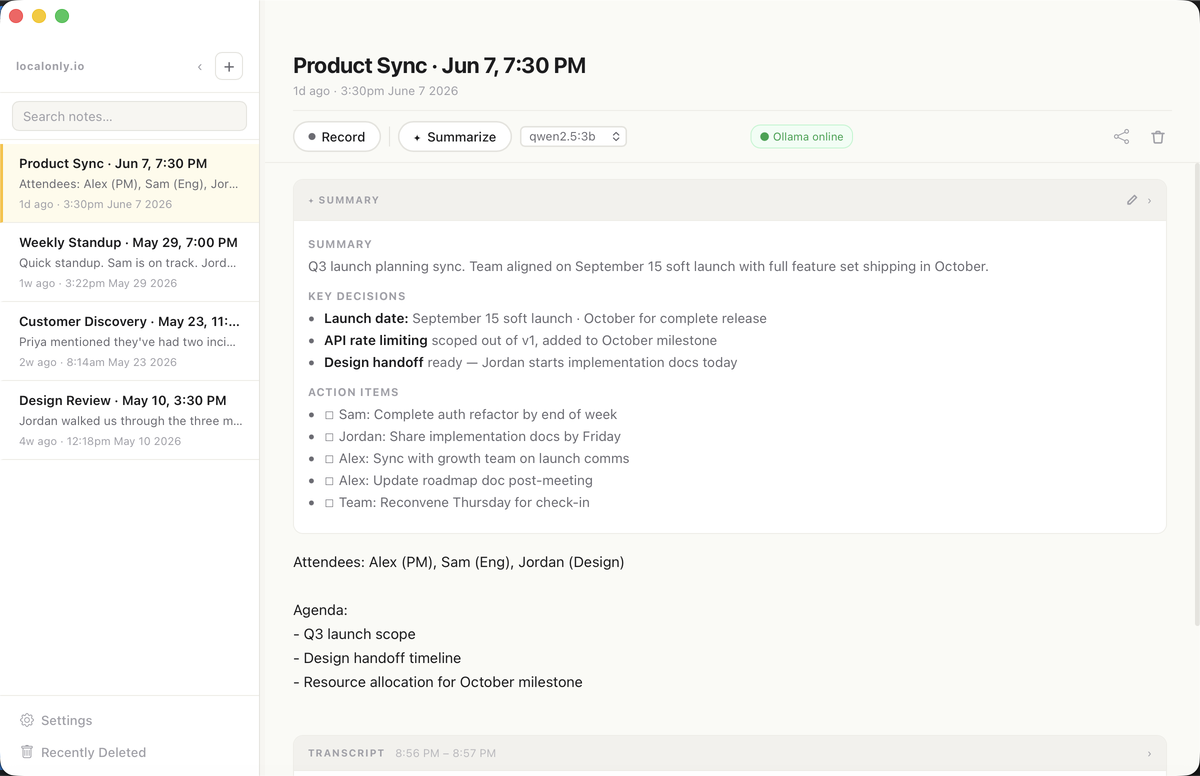Collapse the Summary section chevron
Image resolution: width=1200 pixels, height=776 pixels.
tap(1149, 200)
